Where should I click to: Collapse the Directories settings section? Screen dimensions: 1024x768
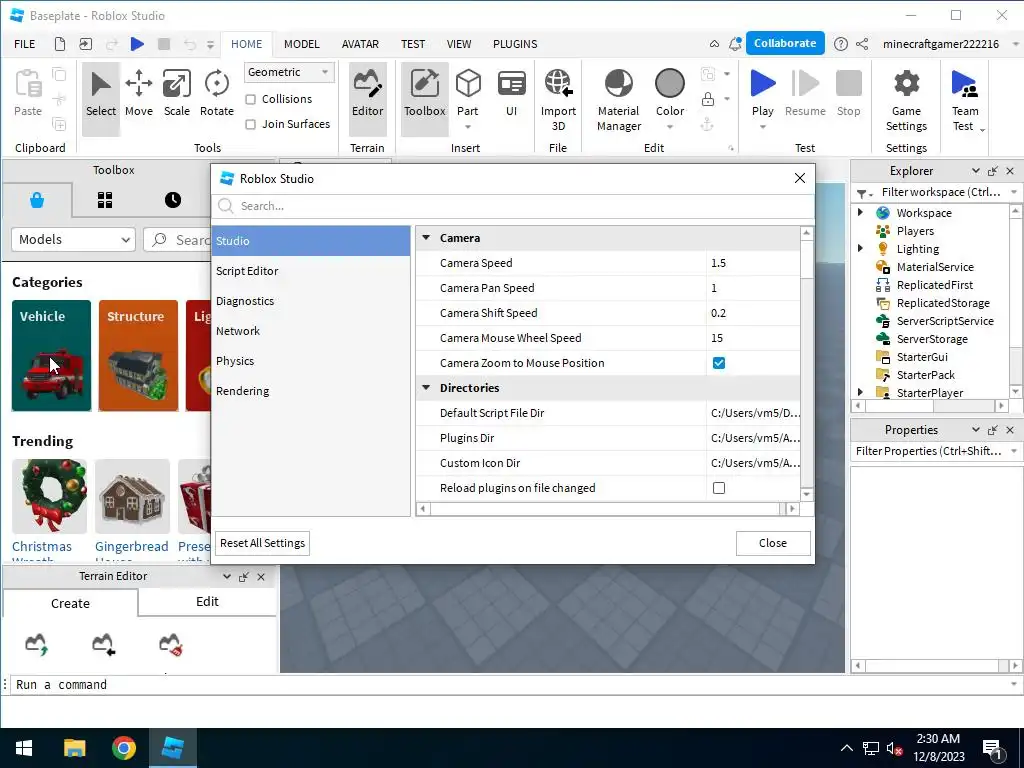tap(426, 387)
